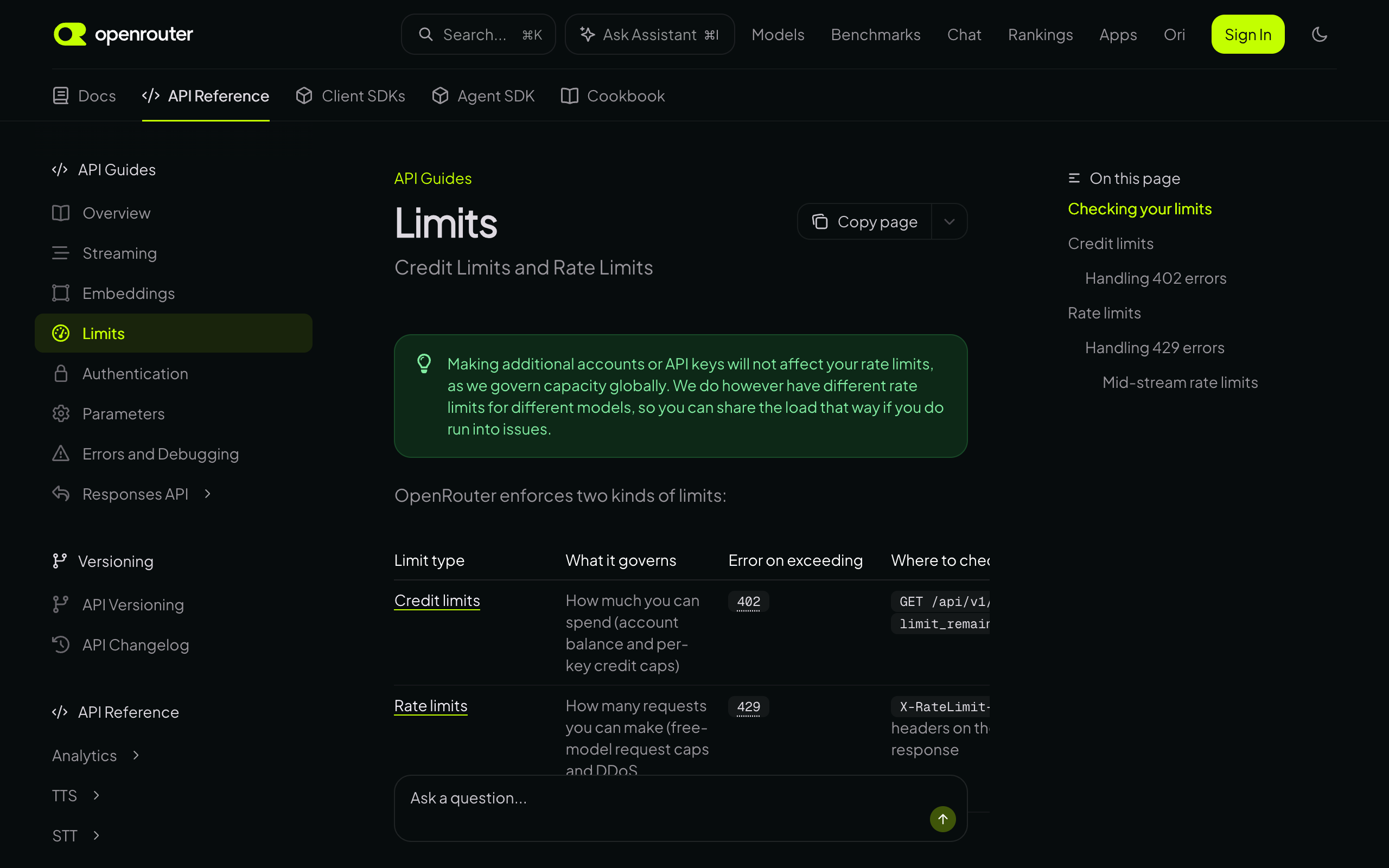Screen dimensions: 1389x868
Task: Open Models in the top navigation
Action: click(778, 34)
